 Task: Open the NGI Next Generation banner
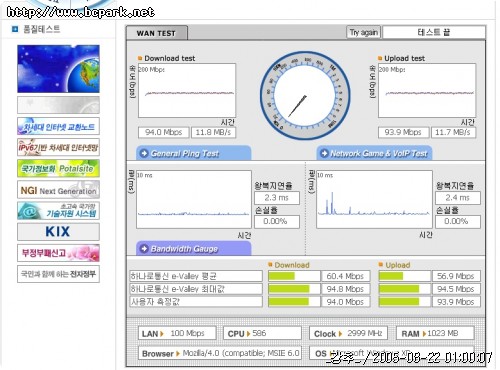click(x=58, y=190)
